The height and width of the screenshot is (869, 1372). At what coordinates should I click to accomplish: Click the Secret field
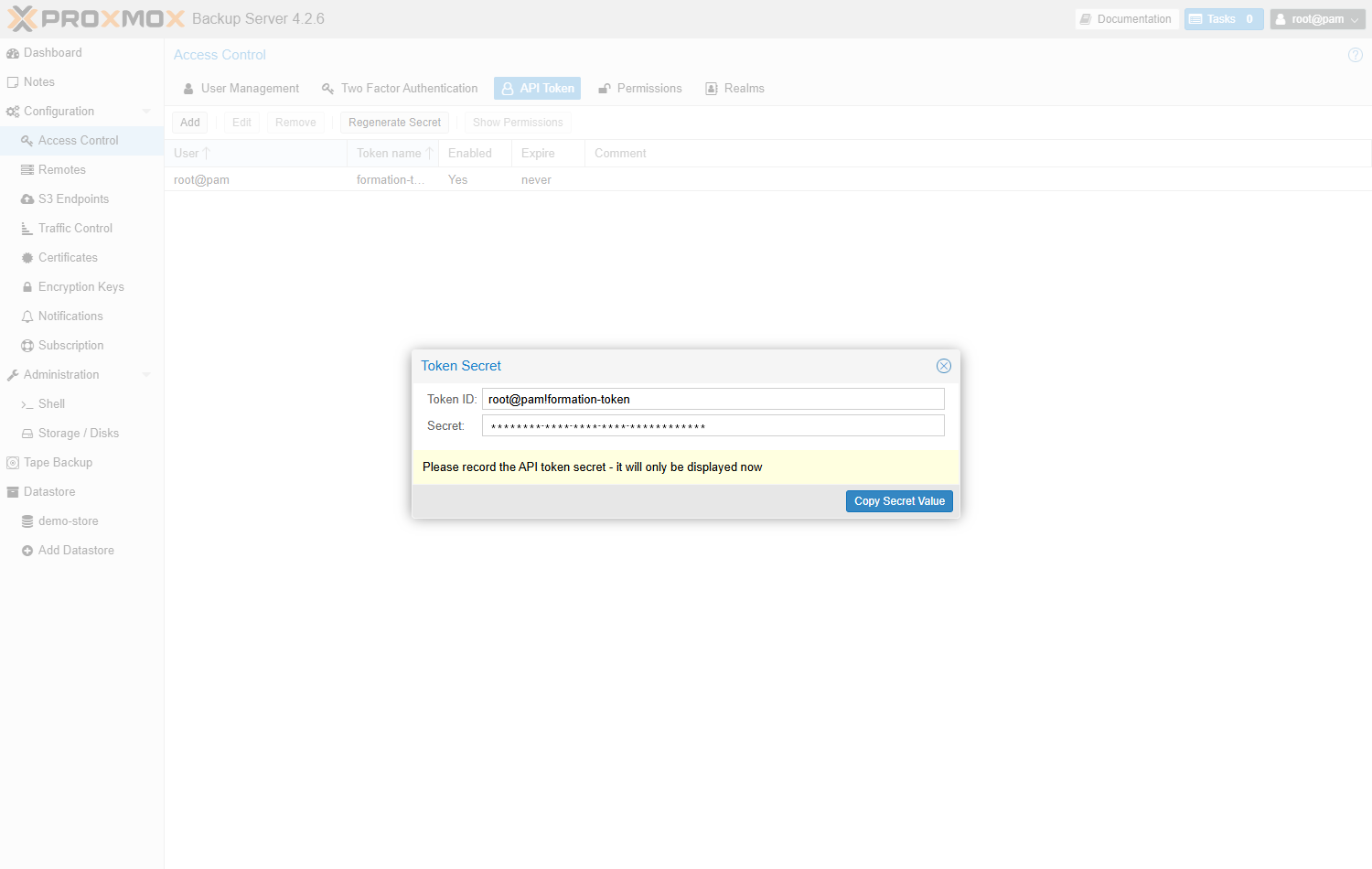tap(713, 425)
